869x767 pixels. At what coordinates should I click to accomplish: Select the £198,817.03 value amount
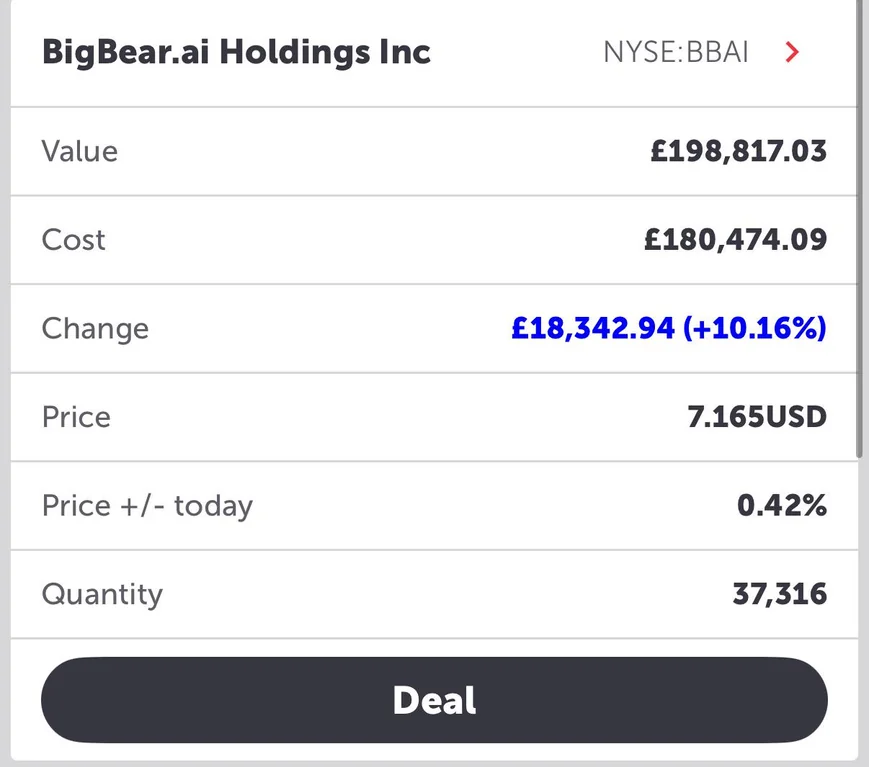pos(738,151)
